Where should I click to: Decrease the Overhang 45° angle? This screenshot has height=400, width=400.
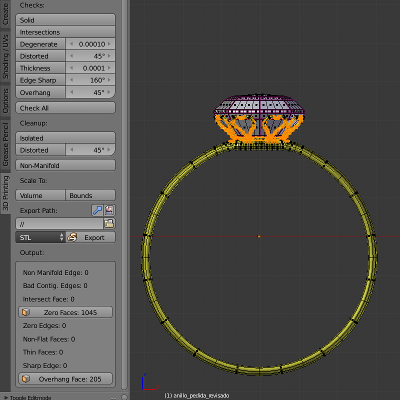pyautogui.click(x=71, y=92)
